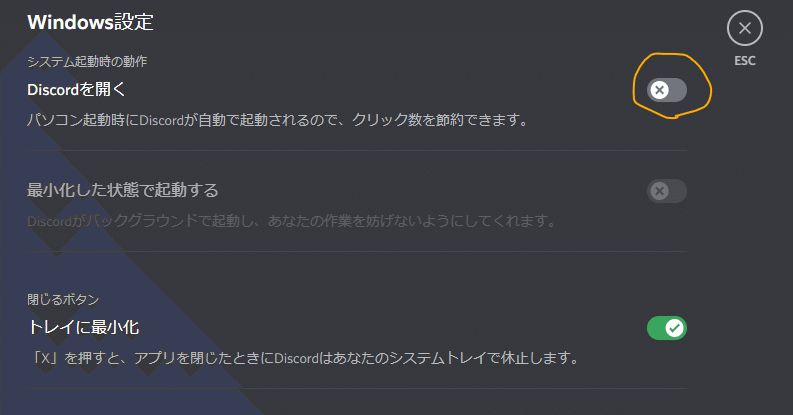
Task: Toggle the disabled 最小化した状態で起動する switch
Action: [667, 191]
